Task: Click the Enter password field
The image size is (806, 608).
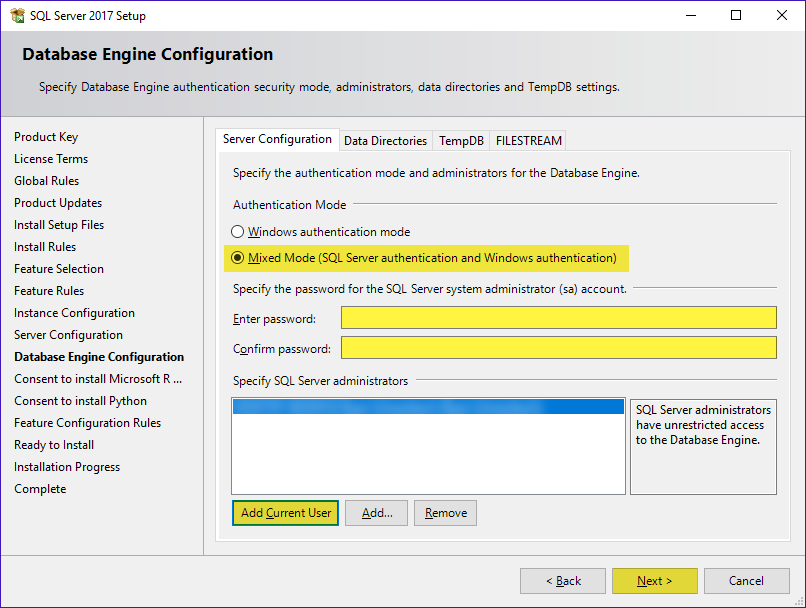Action: (x=559, y=318)
